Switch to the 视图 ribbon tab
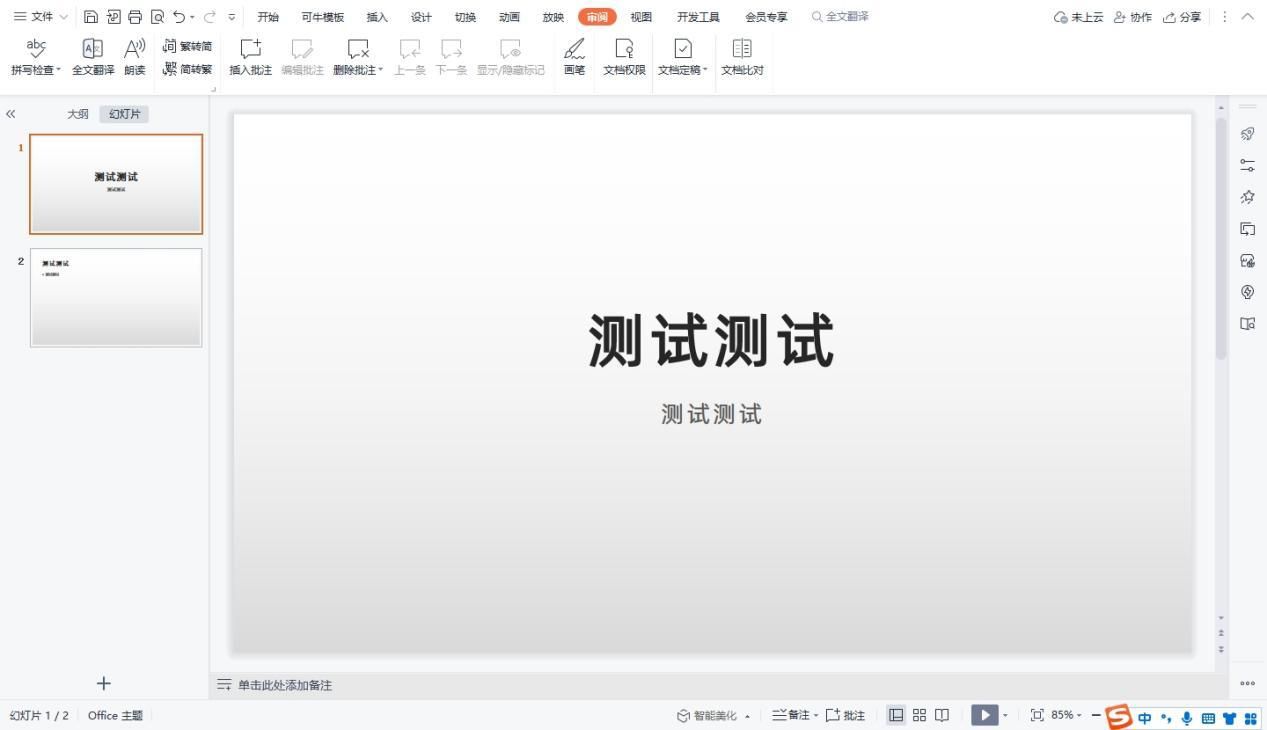Image resolution: width=1267 pixels, height=730 pixels. (x=641, y=17)
